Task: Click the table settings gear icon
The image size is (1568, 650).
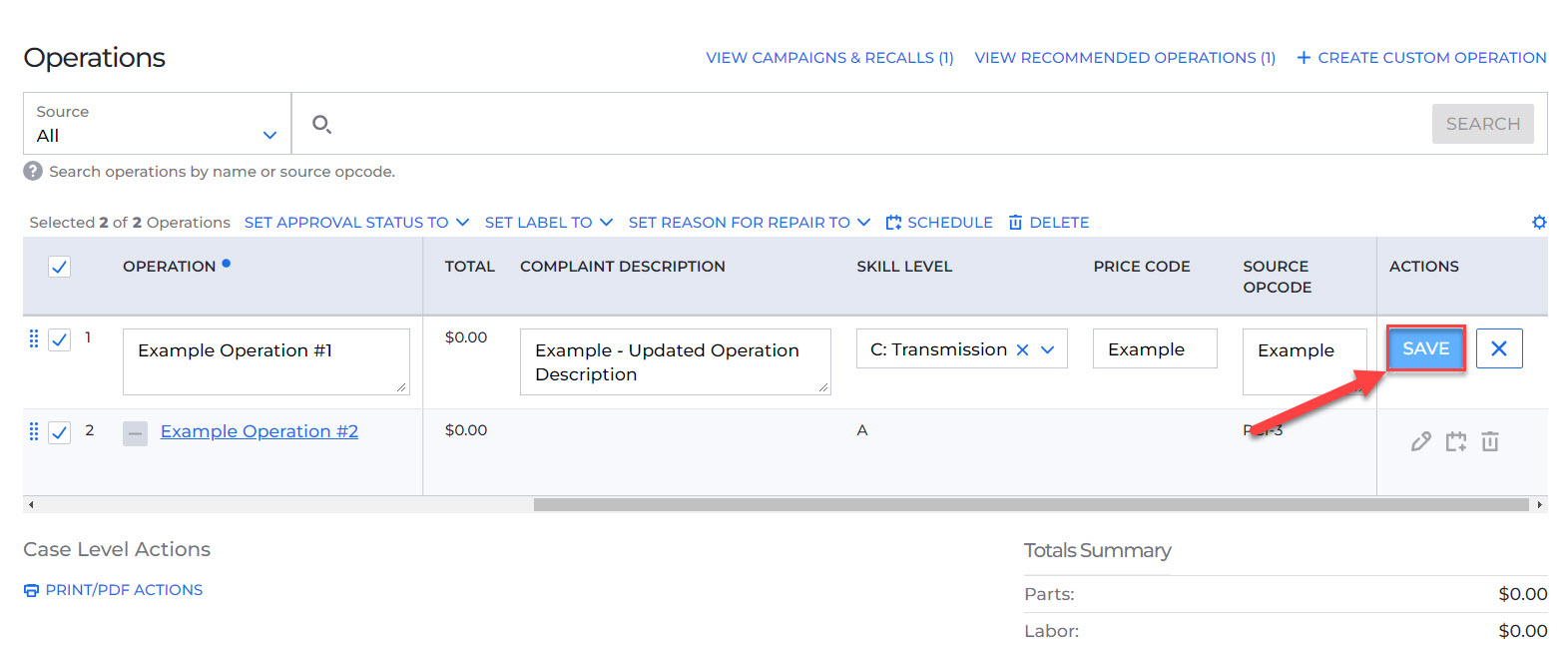Action: point(1539,222)
